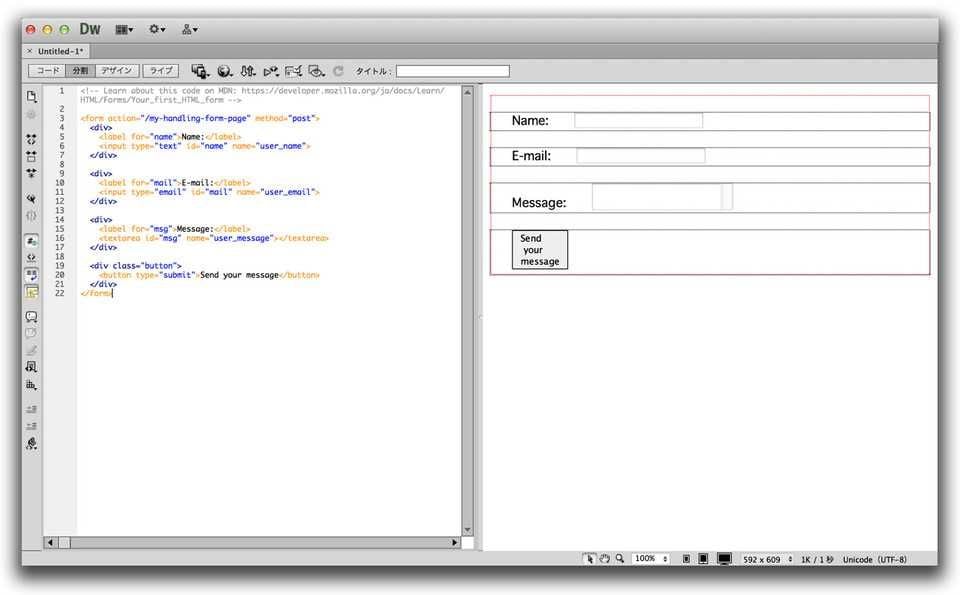The image size is (960, 595).
Task: Switch to Code view (コード)
Action: point(47,71)
